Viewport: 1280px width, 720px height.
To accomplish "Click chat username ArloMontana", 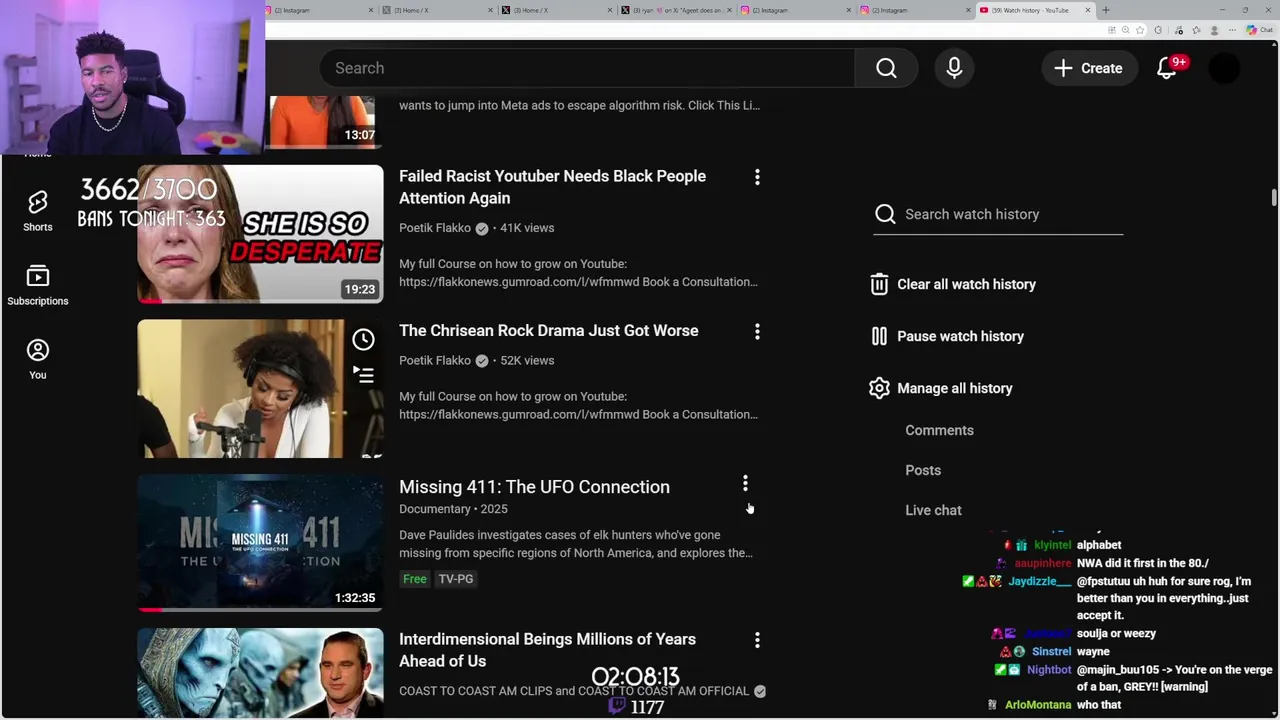I will [1038, 705].
